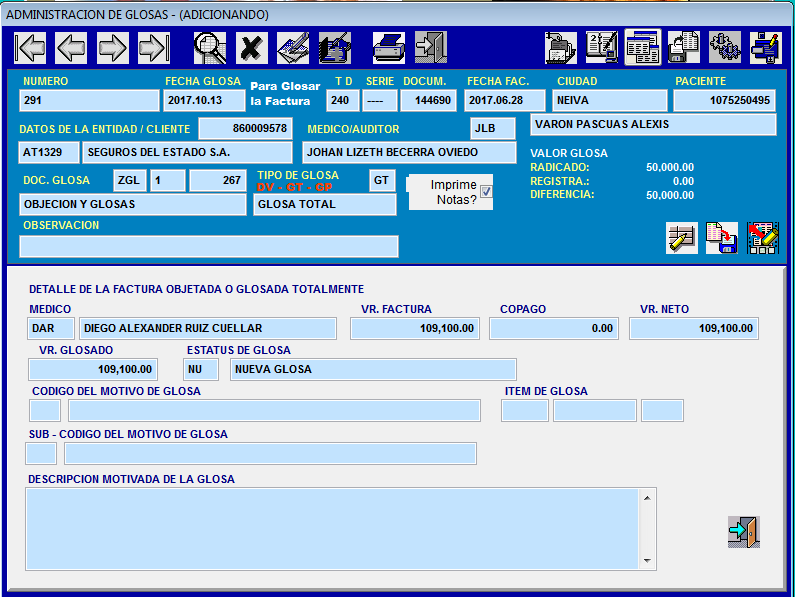The height and width of the screenshot is (597, 795).
Task: Click the NUMERO field showing 291
Action: pos(89,100)
